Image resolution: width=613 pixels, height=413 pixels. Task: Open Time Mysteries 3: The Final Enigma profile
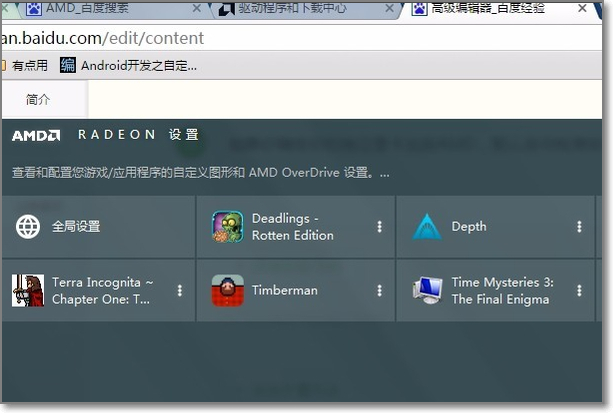click(x=495, y=290)
